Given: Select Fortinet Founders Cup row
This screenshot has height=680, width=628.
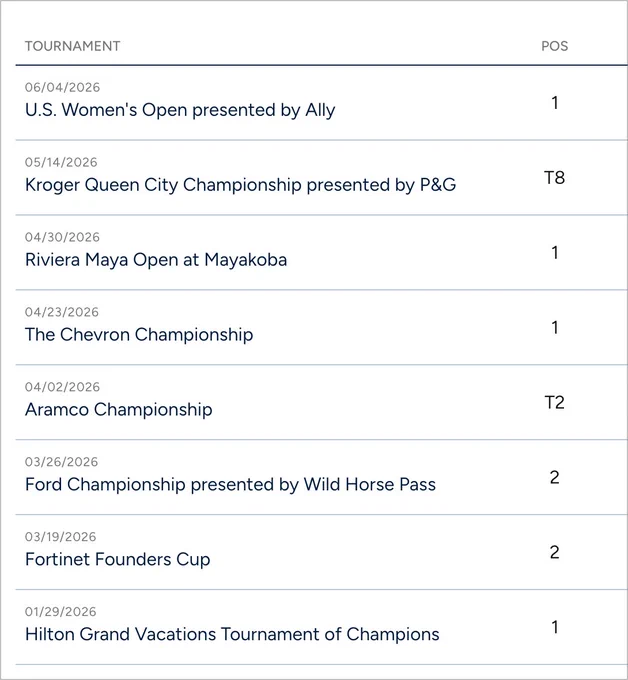Looking at the screenshot, I should click(x=321, y=552).
